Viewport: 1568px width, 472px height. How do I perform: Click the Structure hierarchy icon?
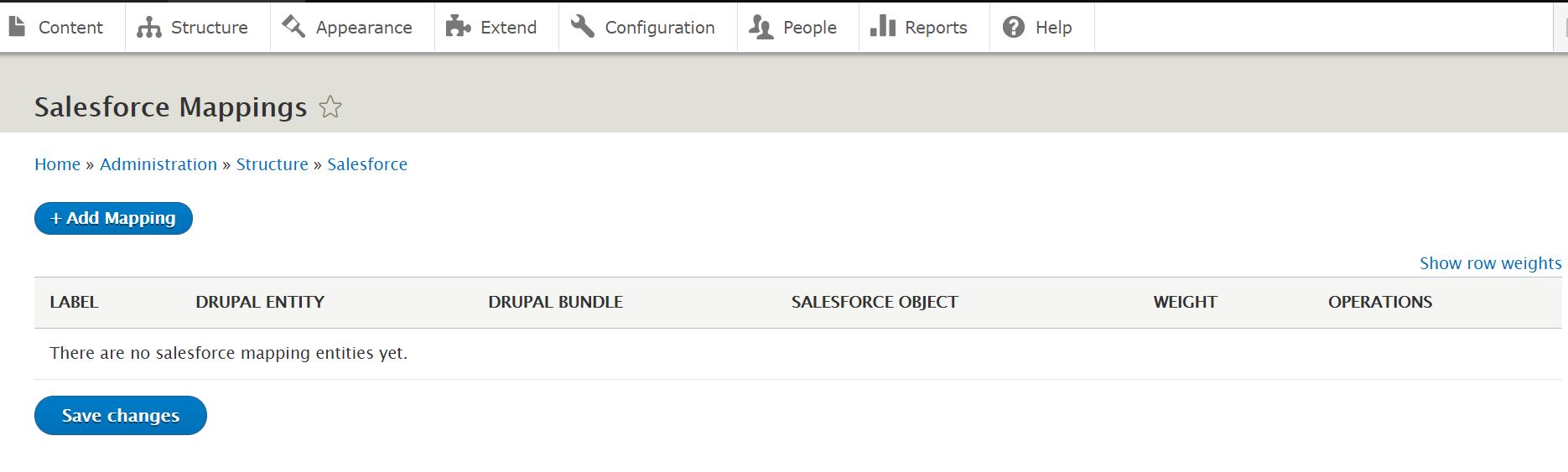click(149, 28)
